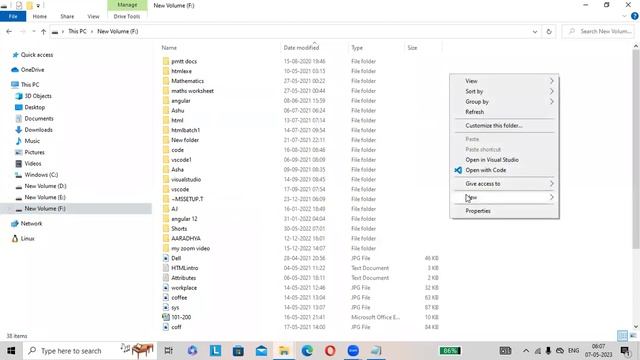Open the New submenu in context menu
This screenshot has height=360, width=640.
pos(504,198)
